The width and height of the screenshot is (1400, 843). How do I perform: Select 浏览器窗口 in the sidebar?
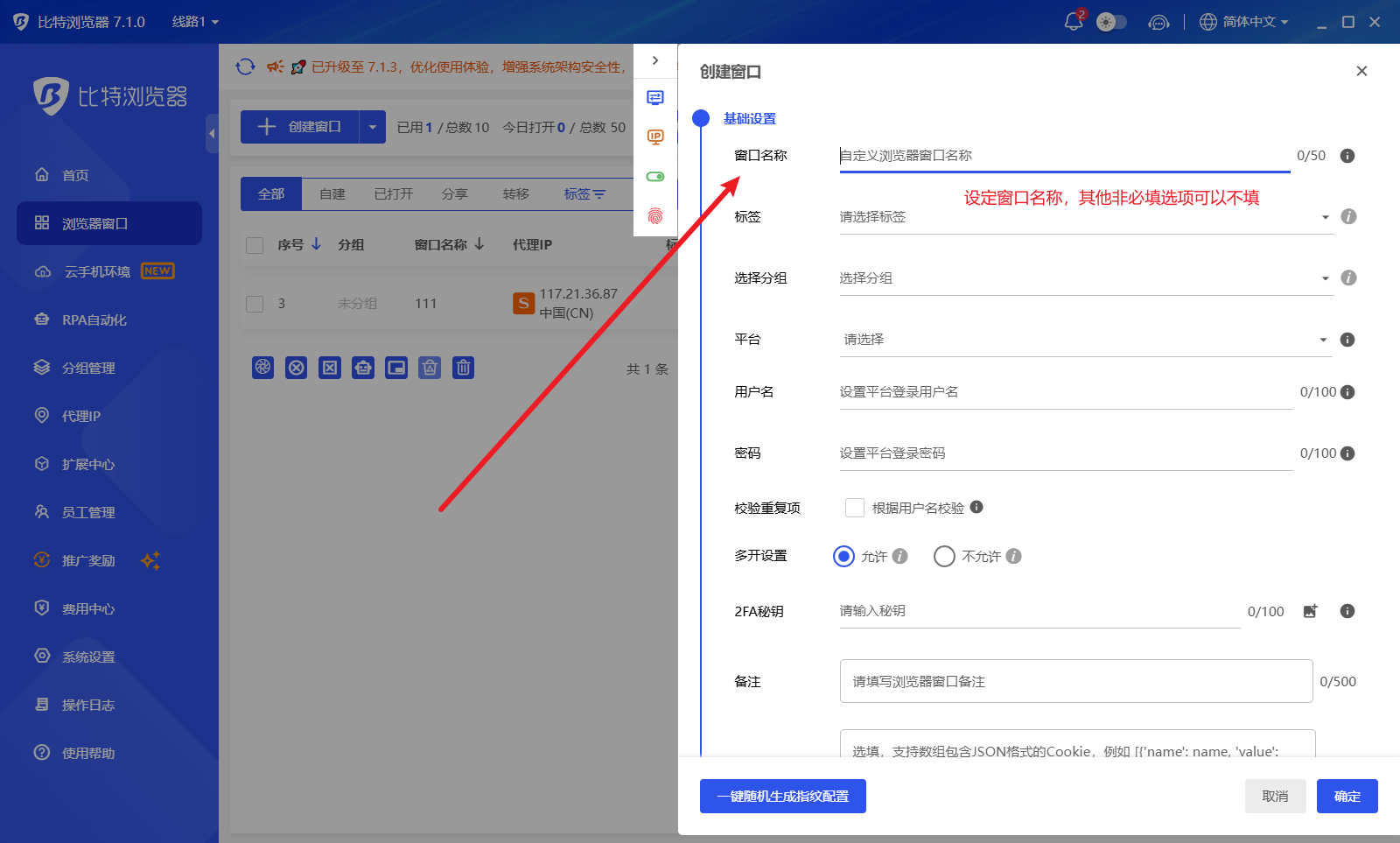[109, 223]
